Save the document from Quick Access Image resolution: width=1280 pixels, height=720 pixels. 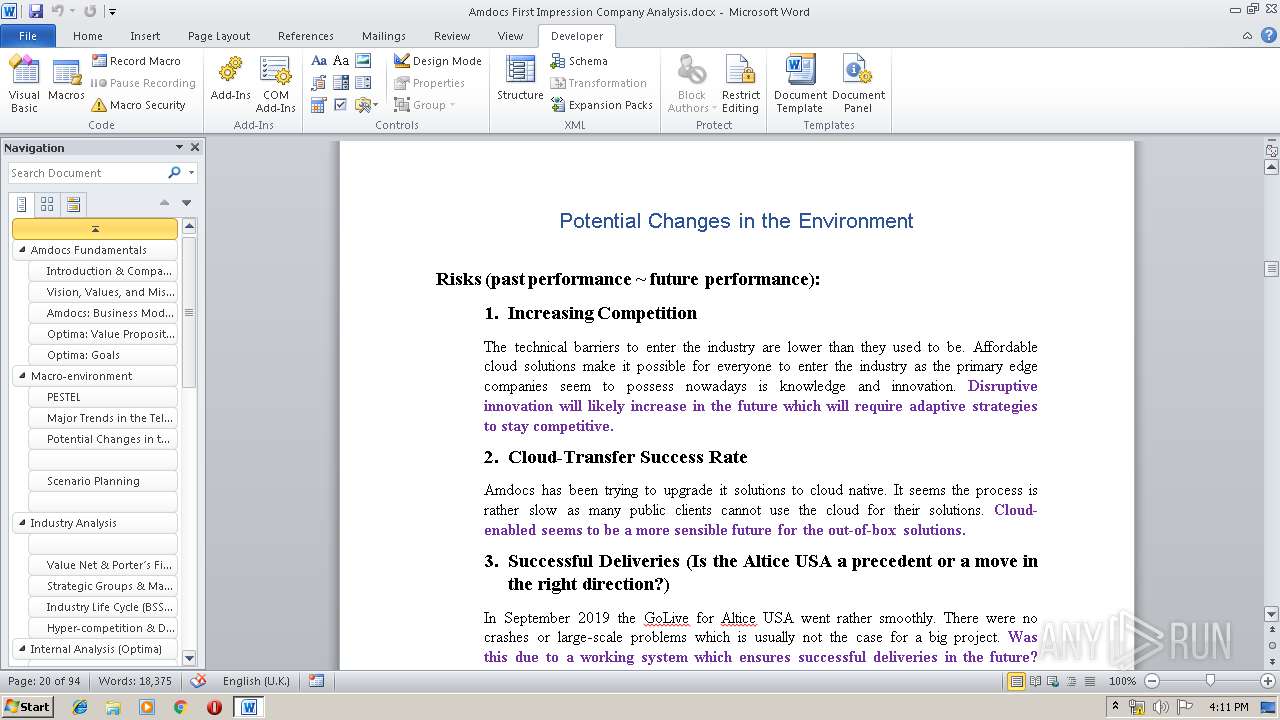tap(36, 11)
